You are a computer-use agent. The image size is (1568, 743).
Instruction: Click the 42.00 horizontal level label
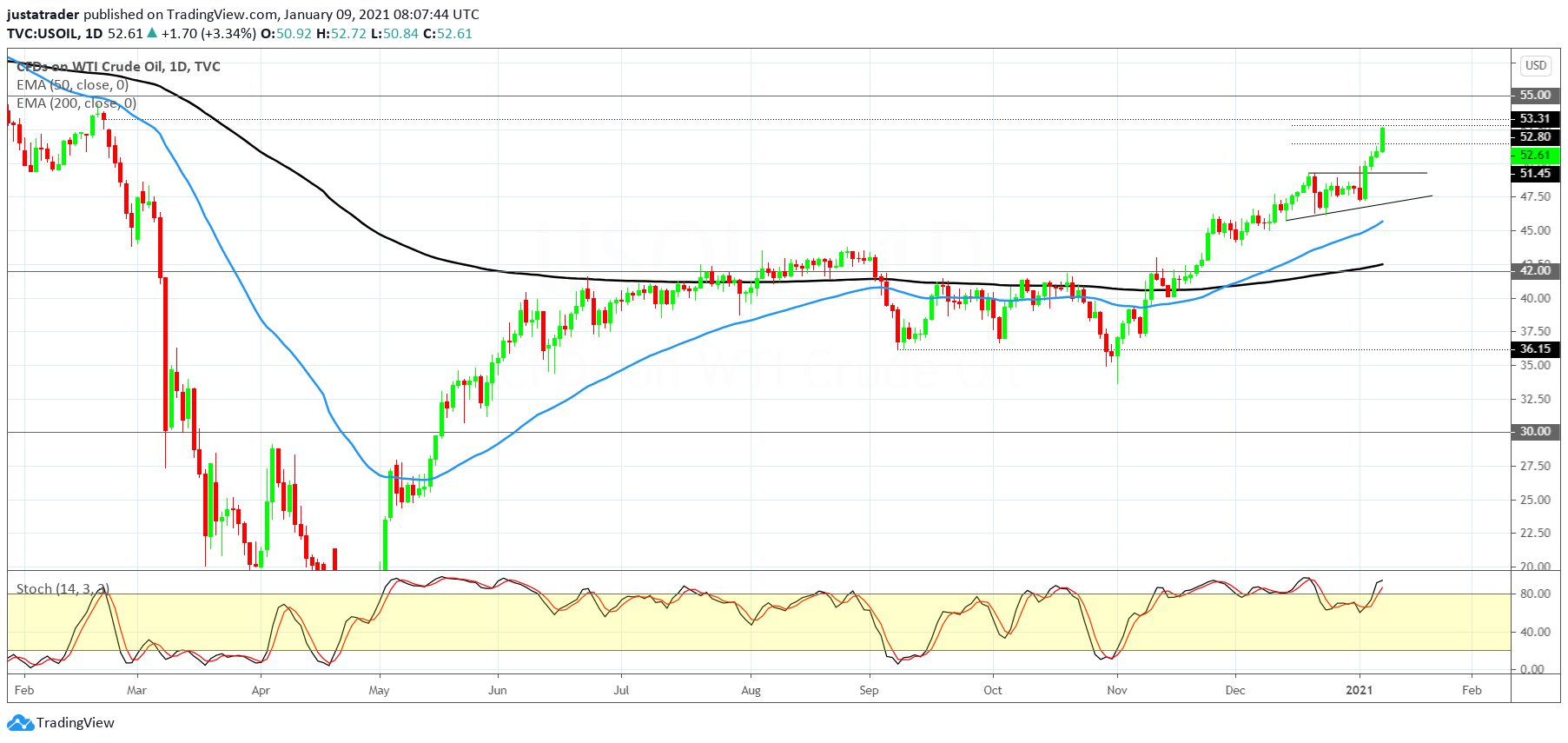coord(1536,271)
